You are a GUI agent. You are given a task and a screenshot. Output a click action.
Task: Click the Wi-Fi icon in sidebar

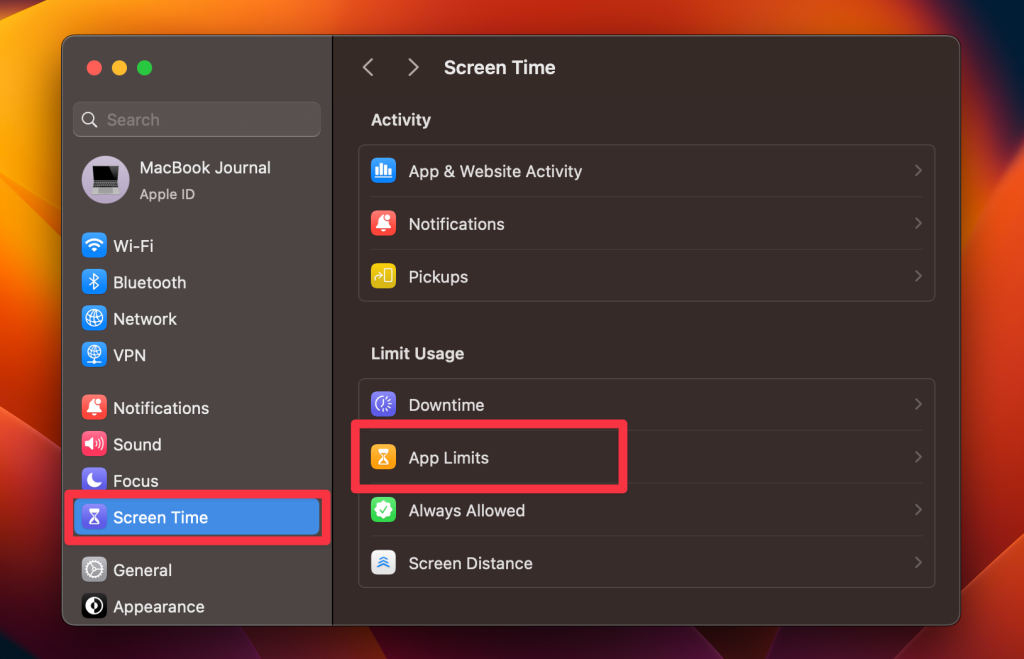94,246
